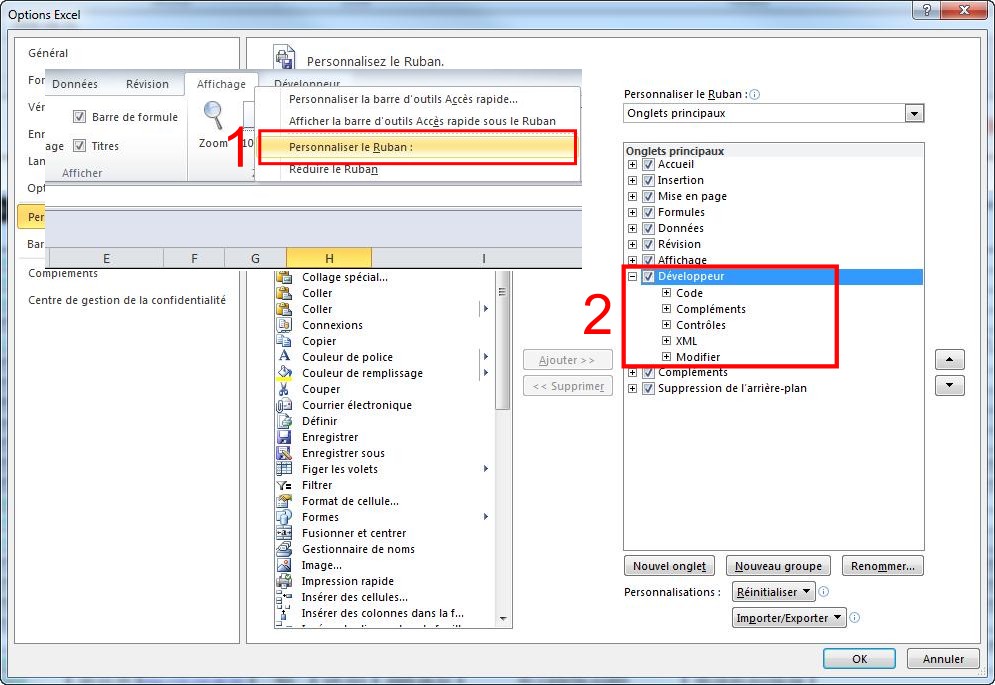Viewport: 995px width, 685px height.
Task: Choose Personnaliser le Ruban in context menu
Action: (417, 148)
